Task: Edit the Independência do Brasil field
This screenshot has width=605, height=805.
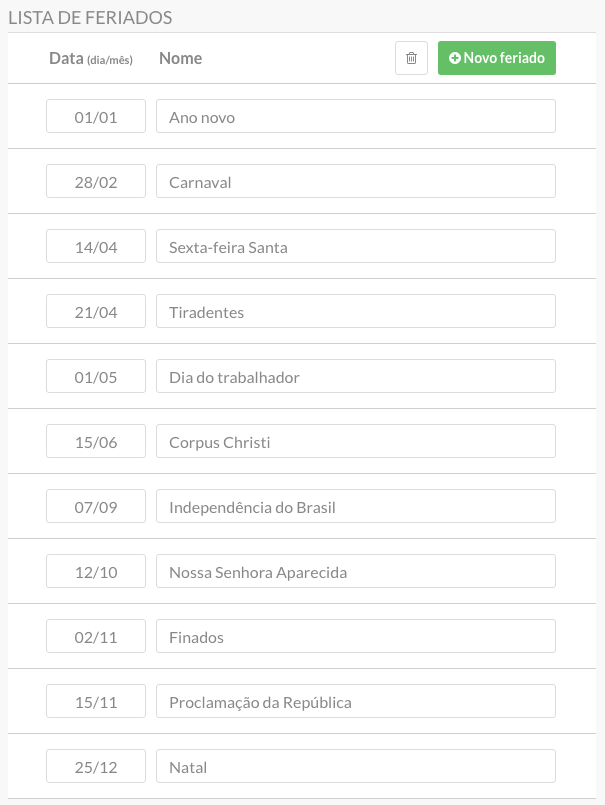Action: point(355,506)
